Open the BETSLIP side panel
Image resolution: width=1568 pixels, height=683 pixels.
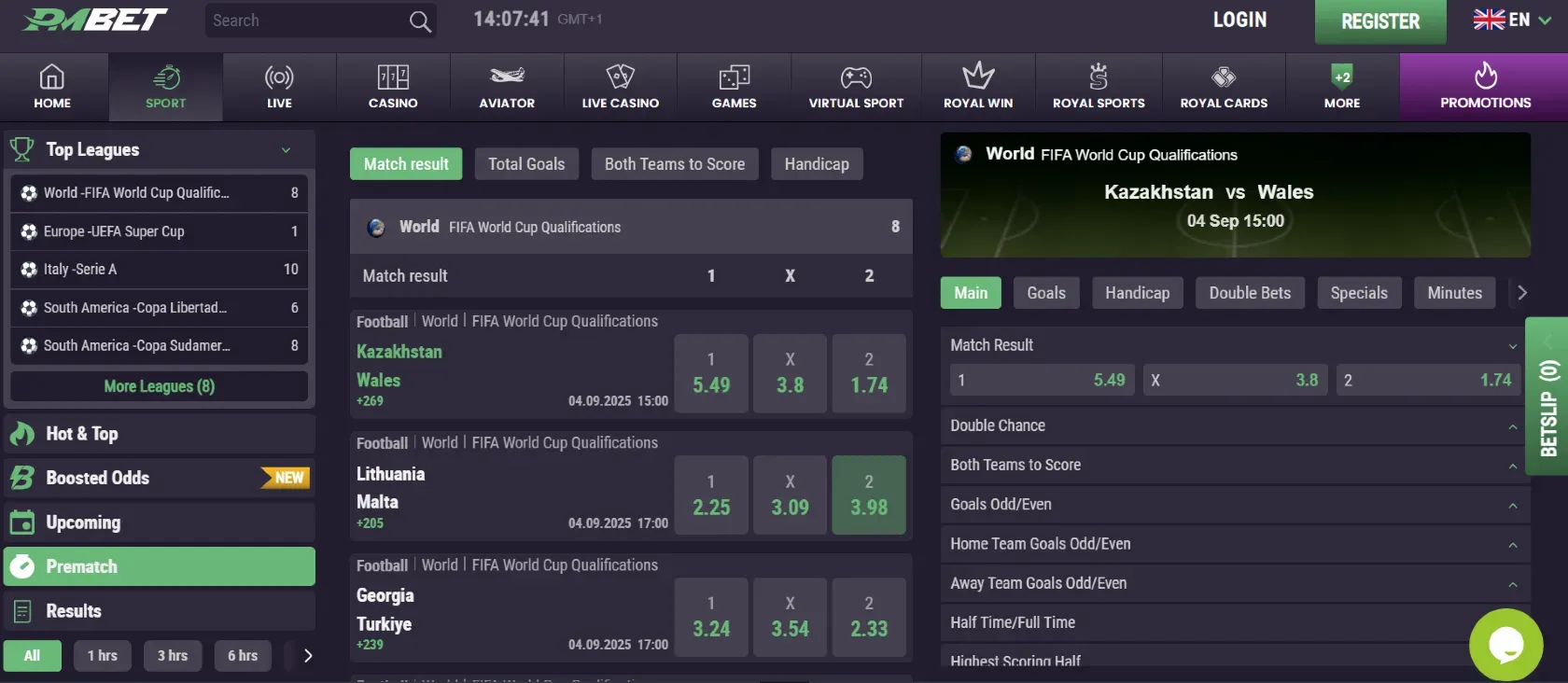pos(1547,396)
